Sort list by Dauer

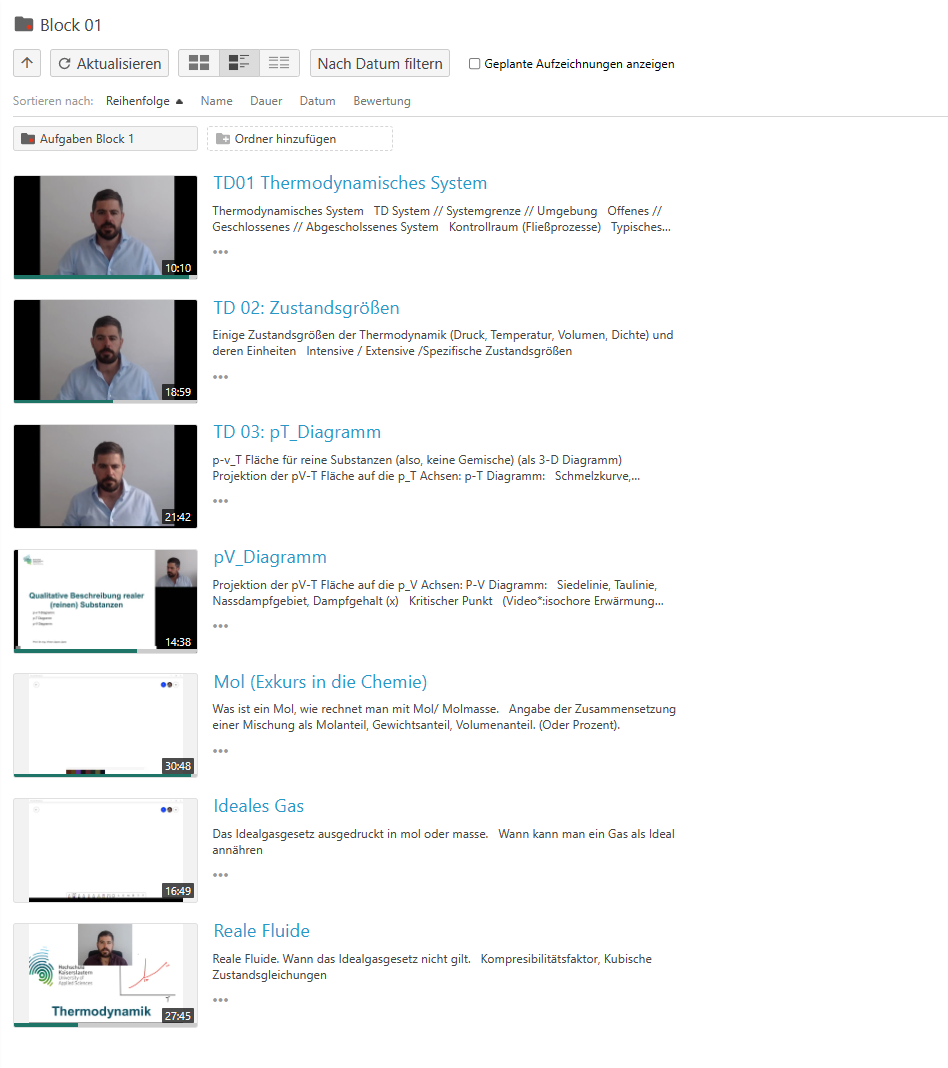click(266, 101)
